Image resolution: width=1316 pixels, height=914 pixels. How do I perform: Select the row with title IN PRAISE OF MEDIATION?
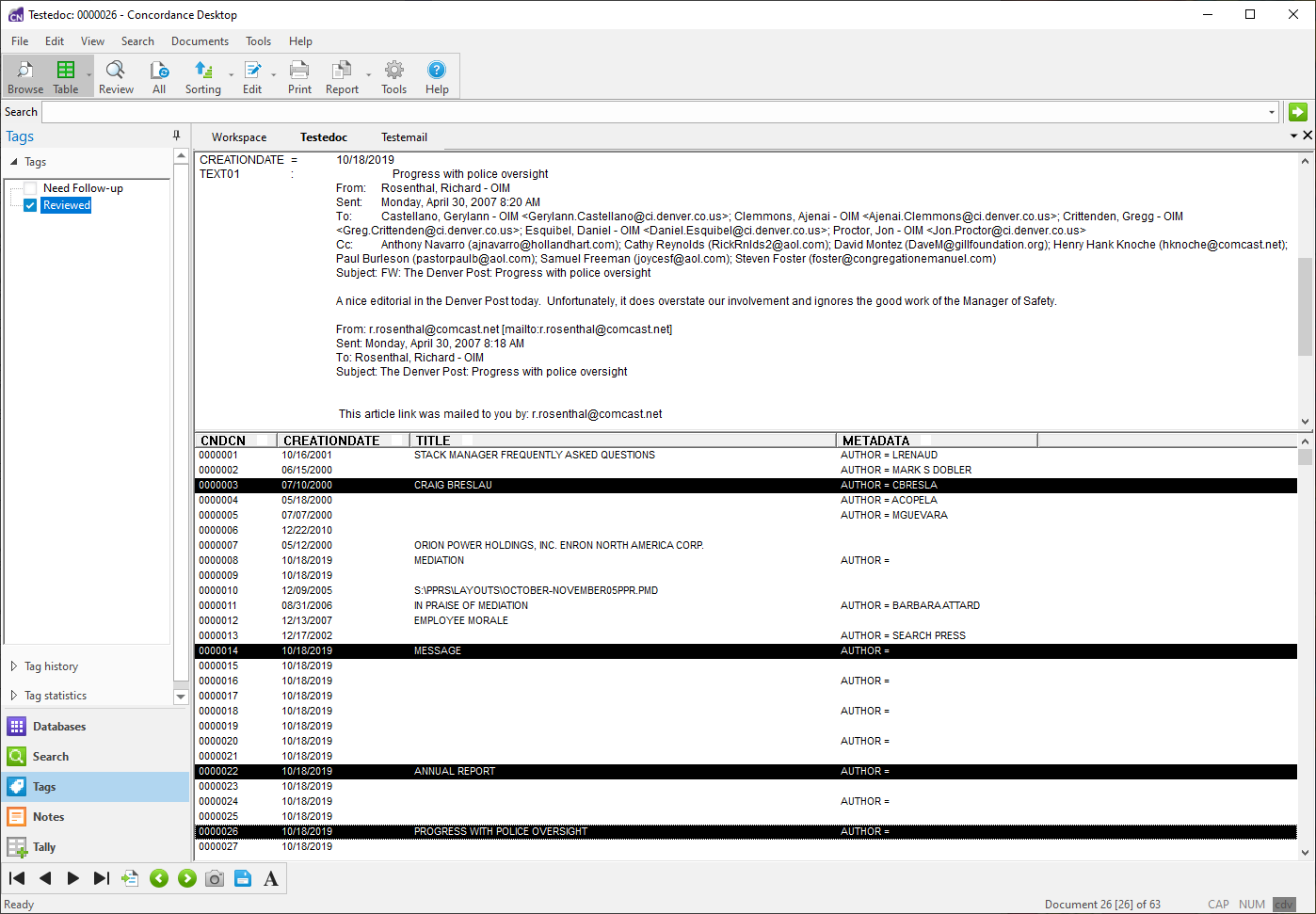(746, 606)
